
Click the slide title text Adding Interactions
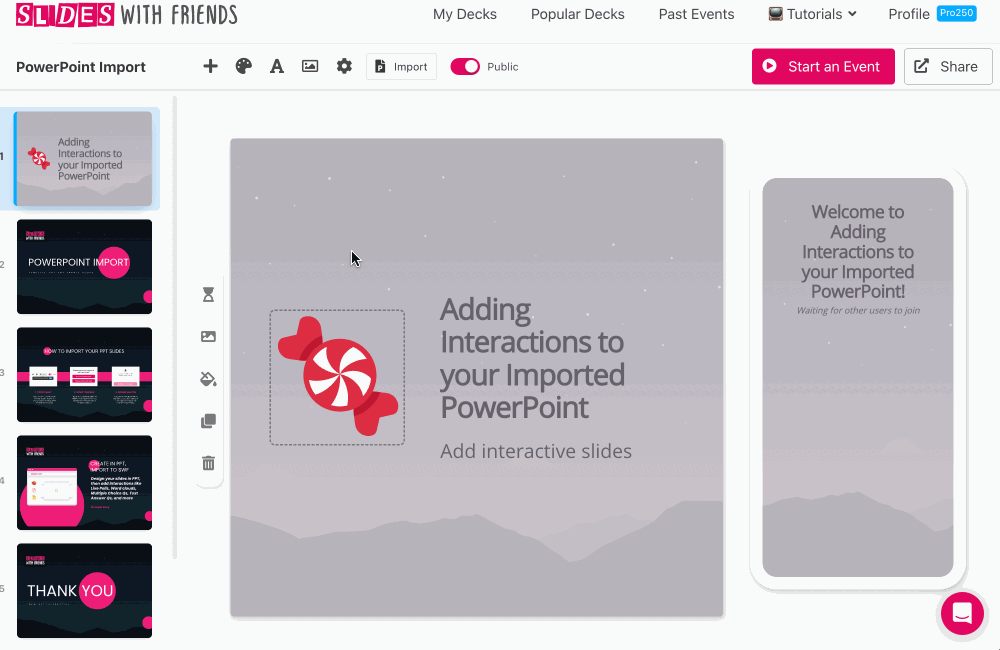[533, 358]
